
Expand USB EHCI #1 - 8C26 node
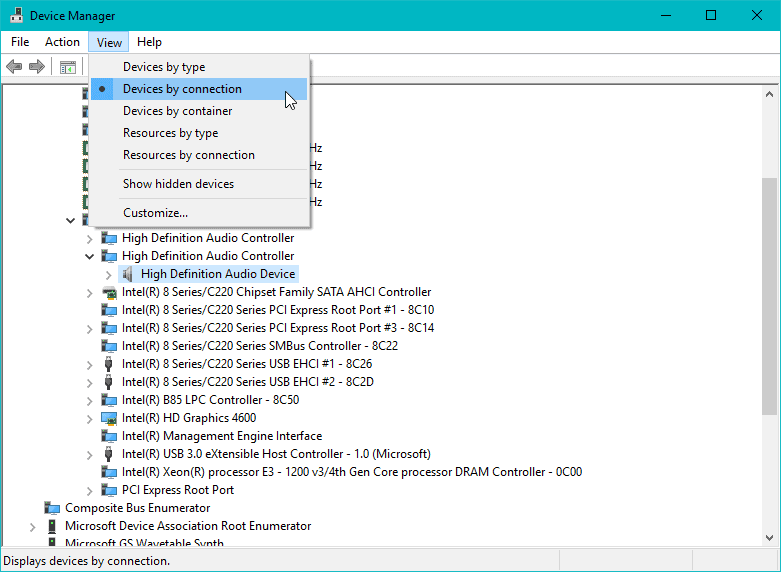pos(90,365)
